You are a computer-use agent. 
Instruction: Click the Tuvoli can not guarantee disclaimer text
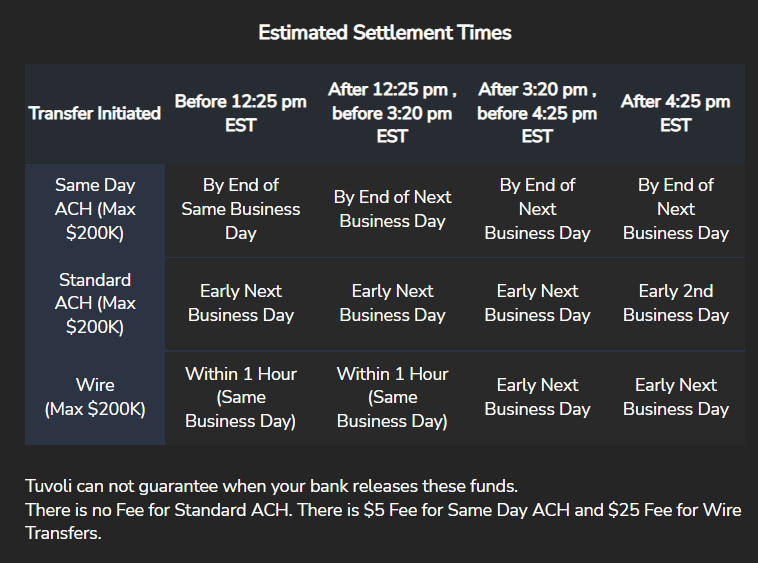(271, 487)
